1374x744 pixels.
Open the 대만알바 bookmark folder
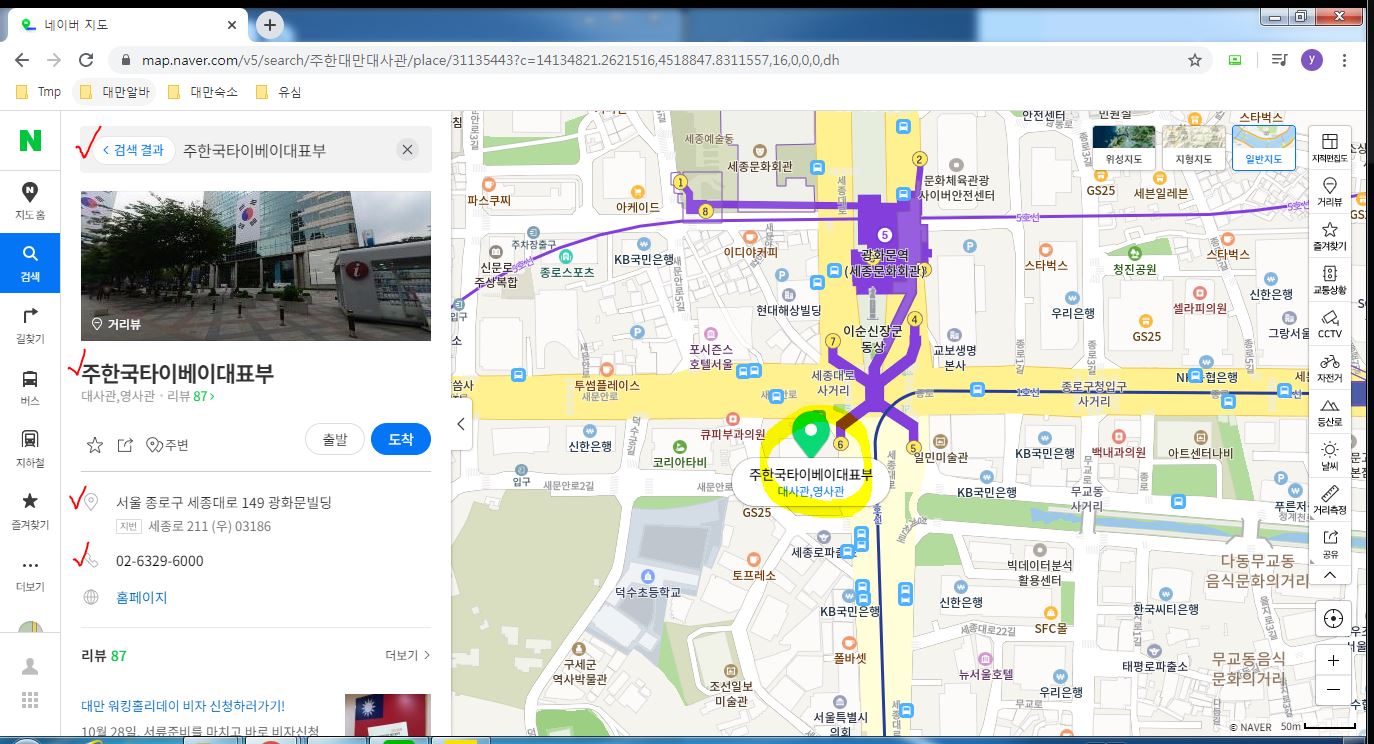[114, 92]
